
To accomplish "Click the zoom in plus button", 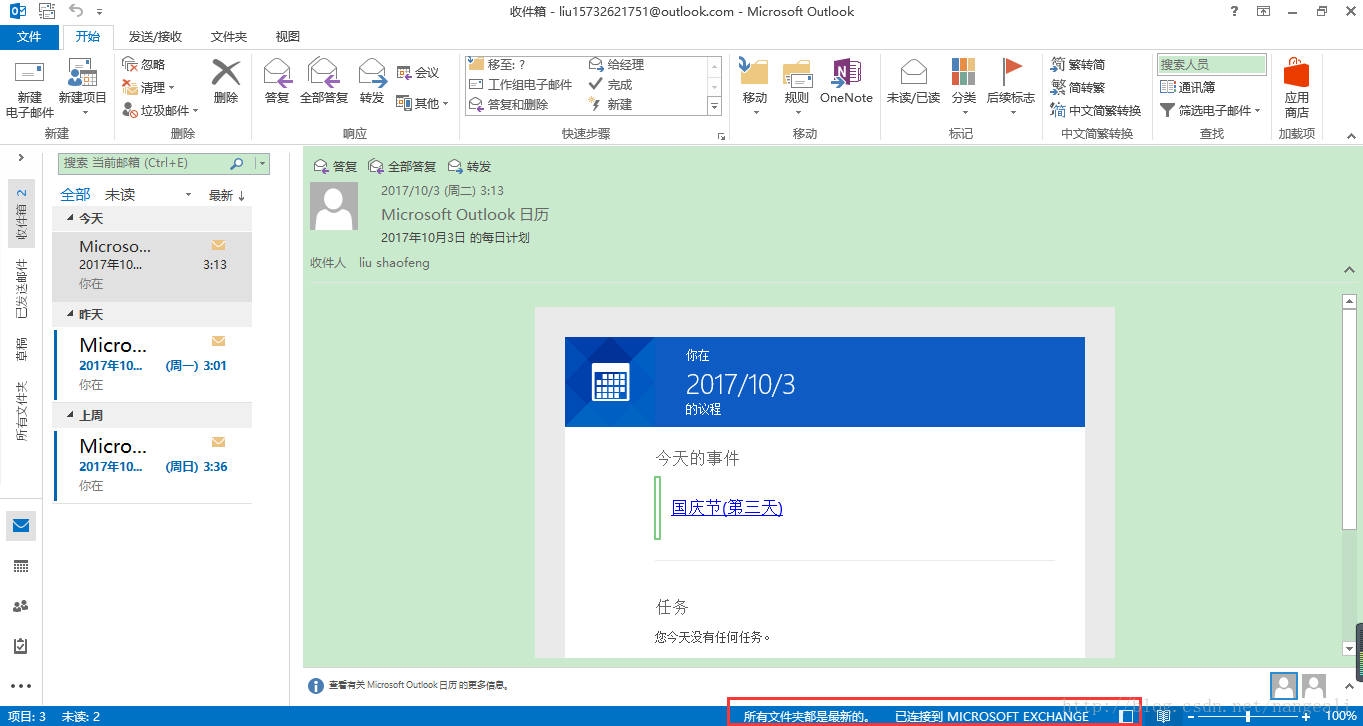I will click(1306, 716).
